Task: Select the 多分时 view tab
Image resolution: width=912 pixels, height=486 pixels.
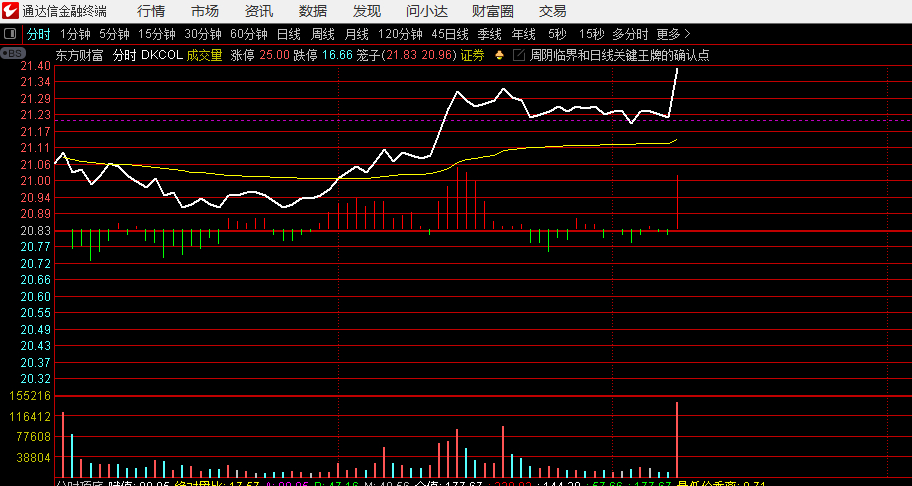Action: (x=630, y=34)
